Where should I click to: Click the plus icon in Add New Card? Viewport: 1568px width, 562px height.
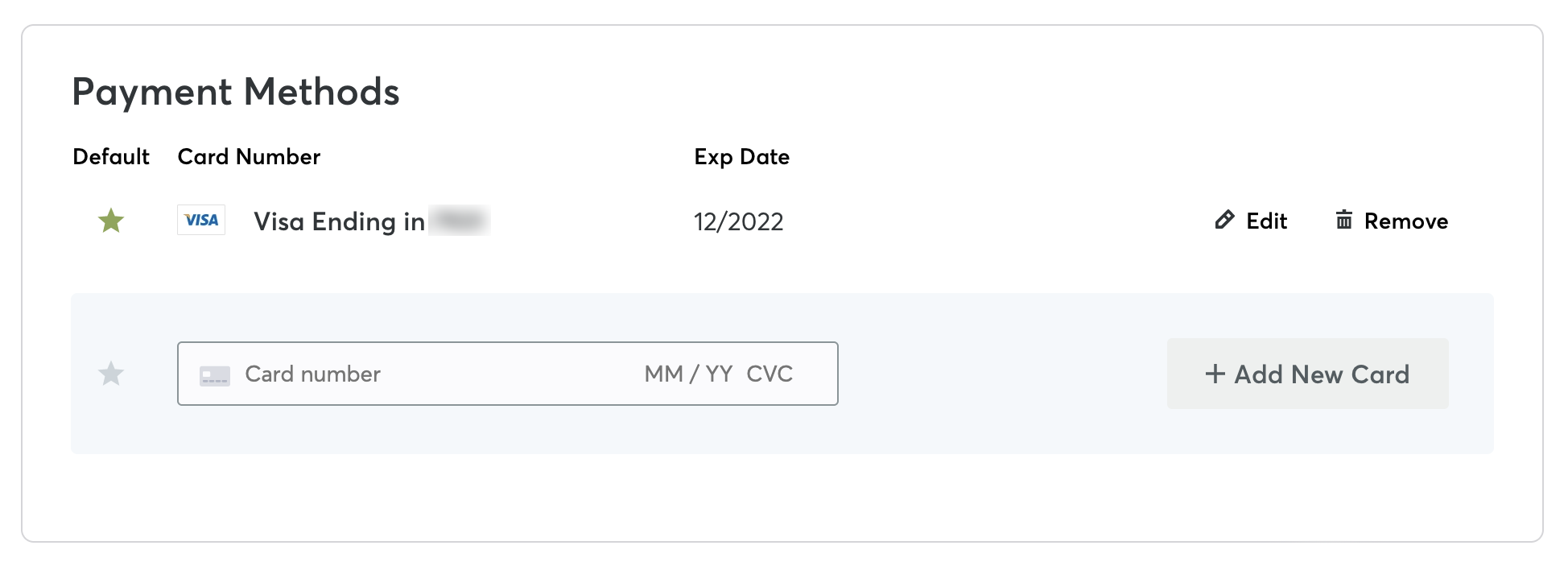tap(1215, 374)
